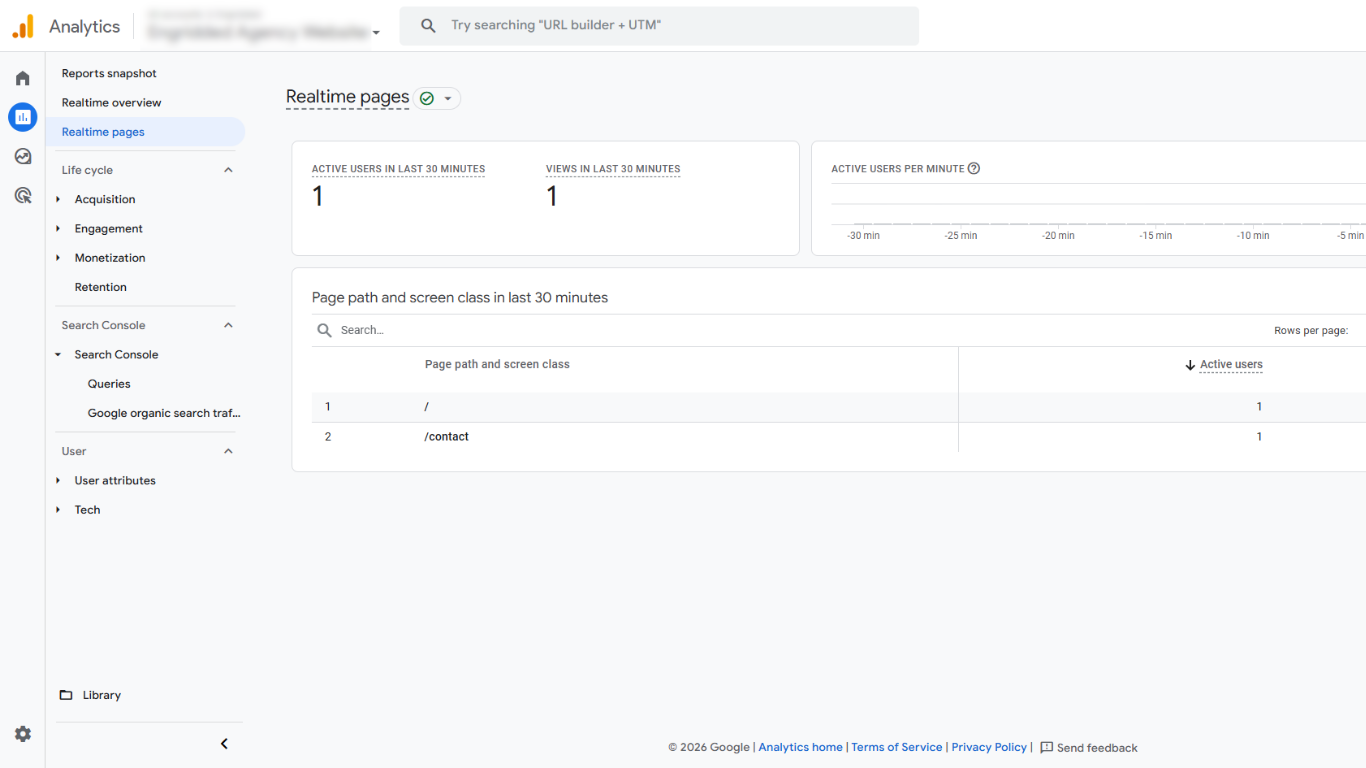Collapse the left navigation with the chevron
Viewport: 1366px width, 768px height.
tap(224, 743)
